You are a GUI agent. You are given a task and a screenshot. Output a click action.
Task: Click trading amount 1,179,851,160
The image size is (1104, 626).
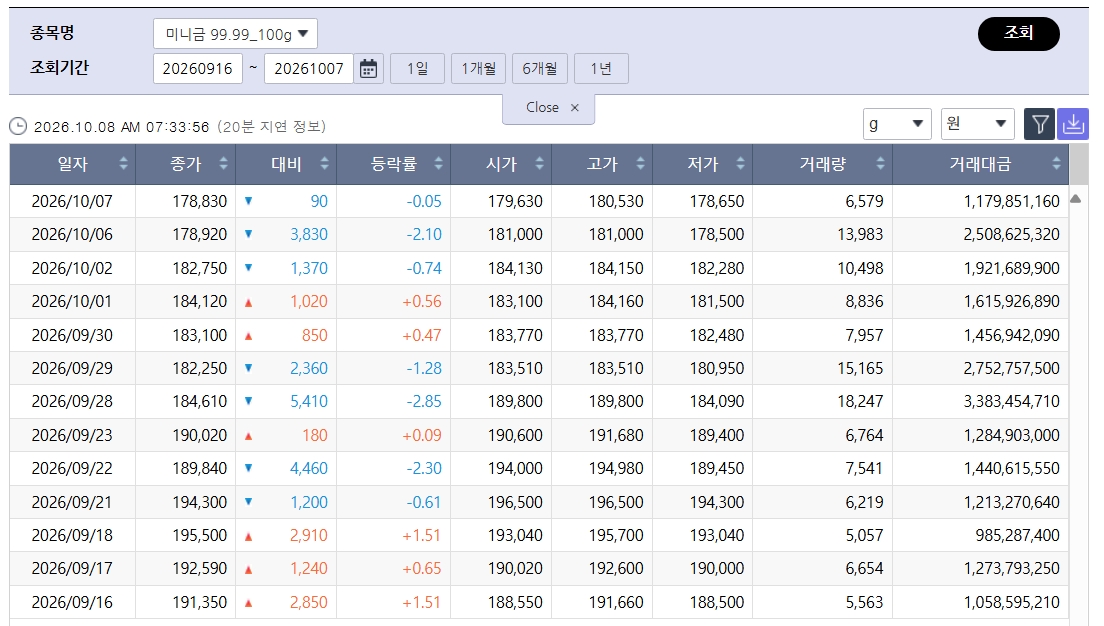point(1012,201)
